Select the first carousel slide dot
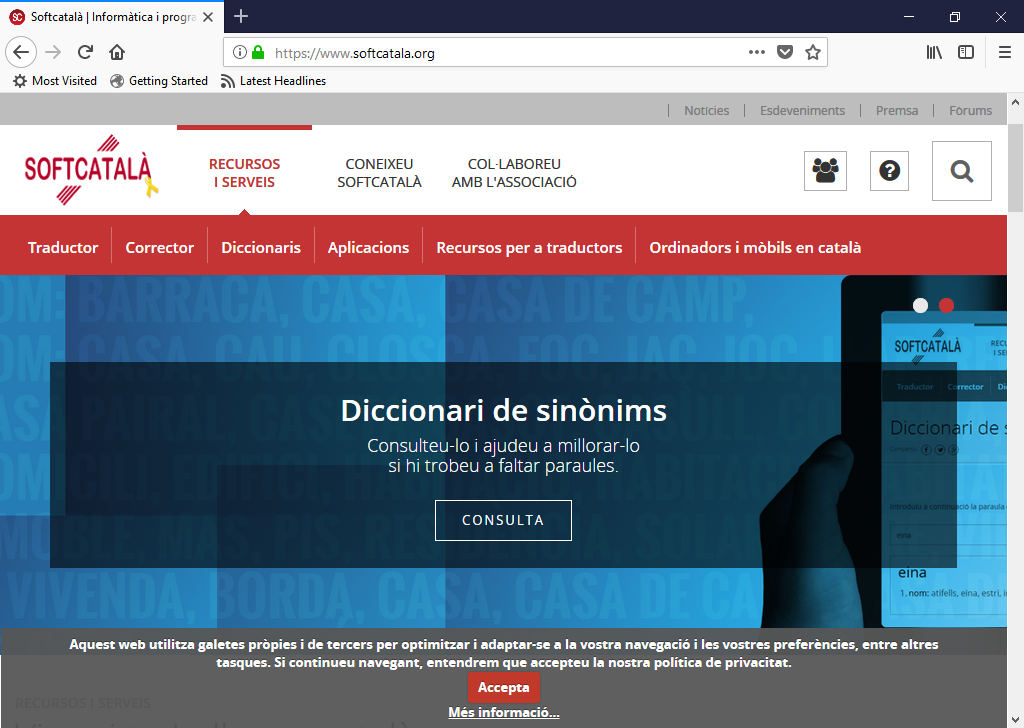 coord(920,306)
